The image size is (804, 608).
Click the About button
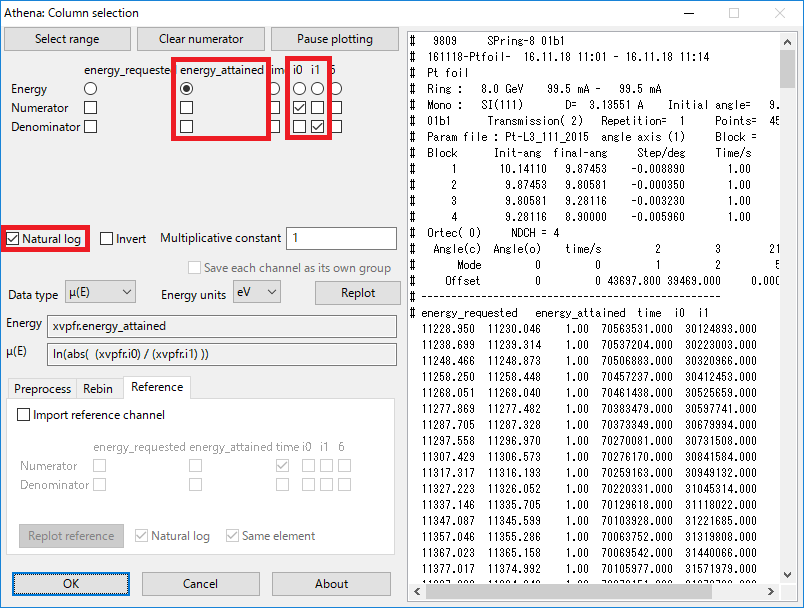coord(331,584)
